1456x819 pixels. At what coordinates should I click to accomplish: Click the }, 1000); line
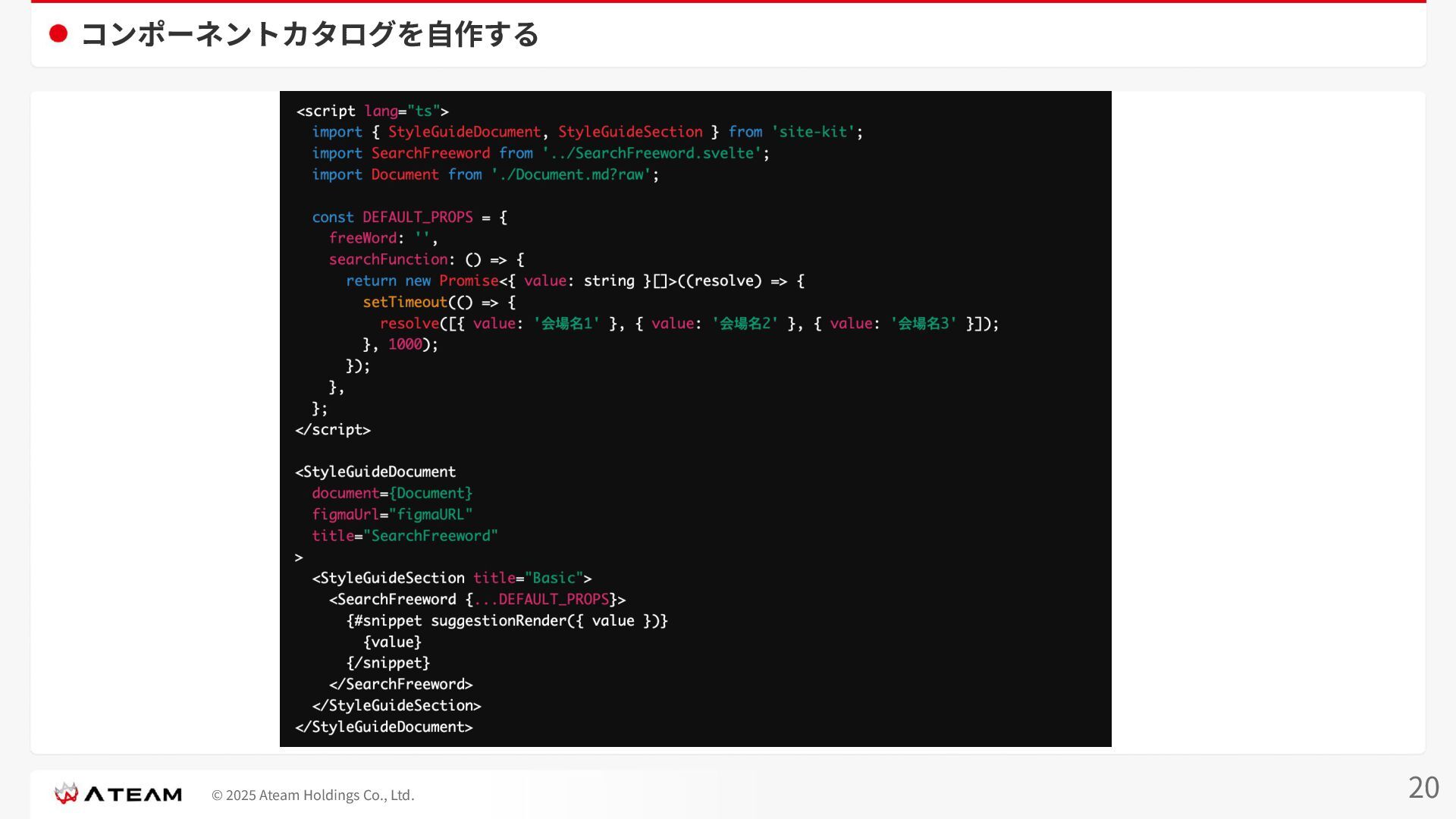click(x=400, y=344)
